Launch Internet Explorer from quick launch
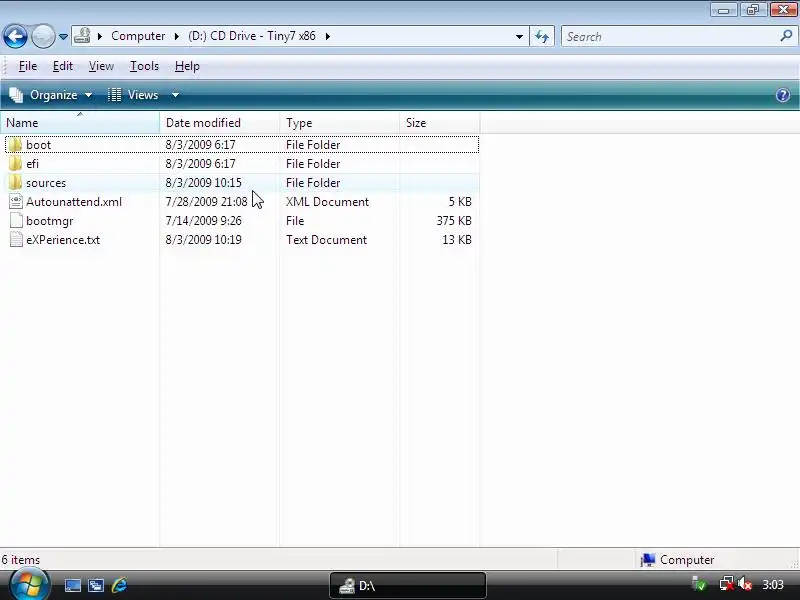Image resolution: width=800 pixels, height=600 pixels. tap(119, 585)
